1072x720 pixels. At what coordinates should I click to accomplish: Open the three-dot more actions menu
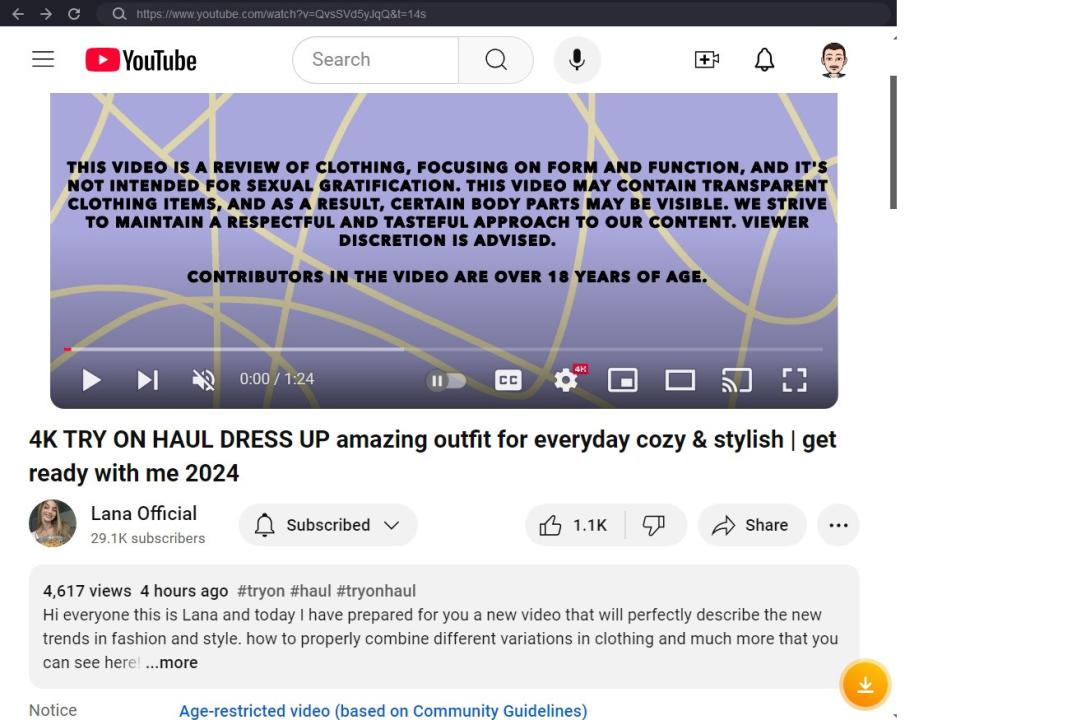(838, 525)
